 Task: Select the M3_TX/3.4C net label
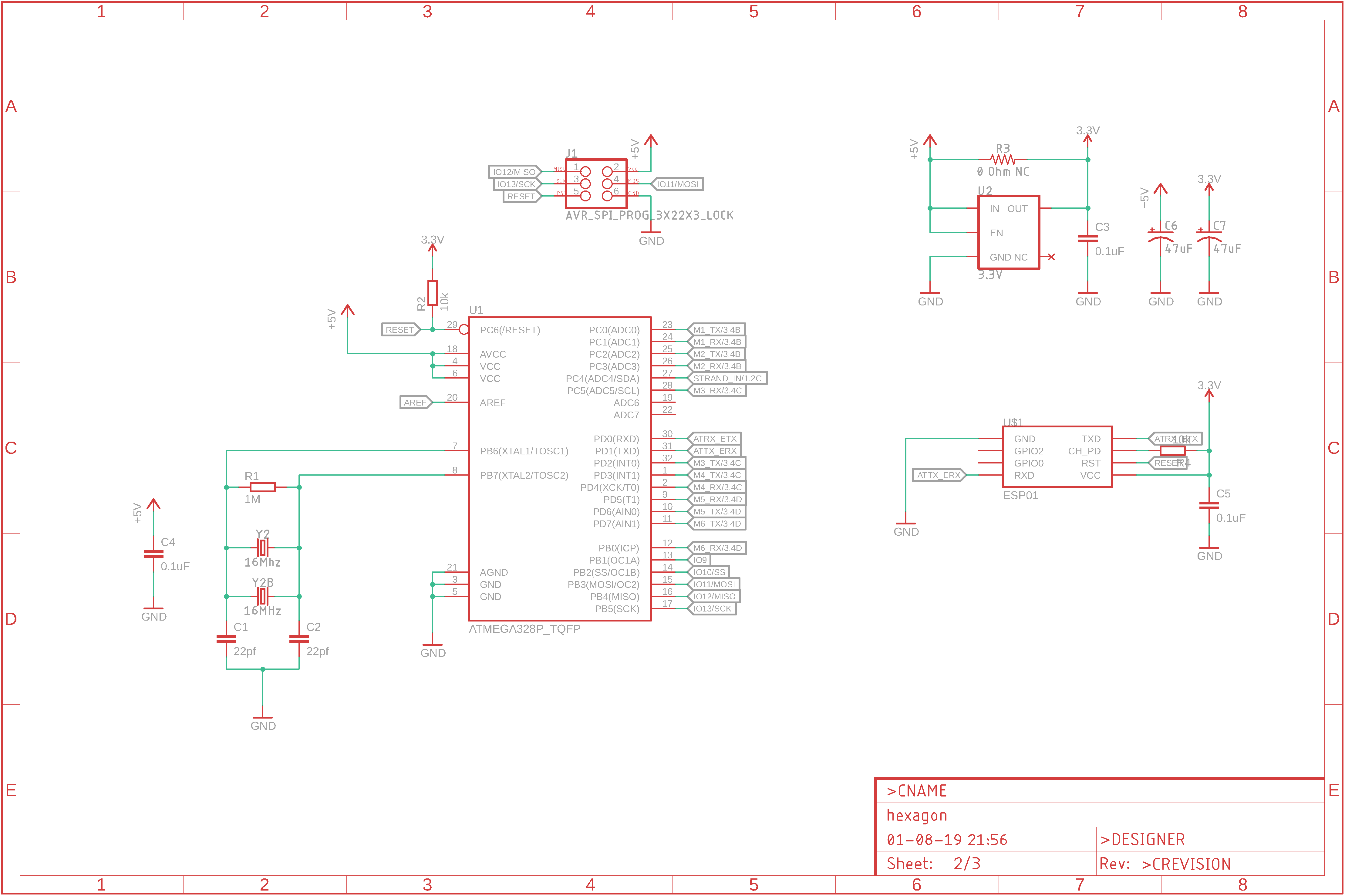[716, 463]
